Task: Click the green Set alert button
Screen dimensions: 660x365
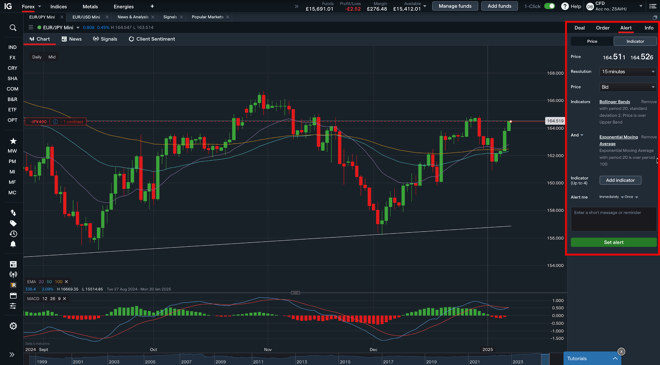Action: pyautogui.click(x=613, y=242)
